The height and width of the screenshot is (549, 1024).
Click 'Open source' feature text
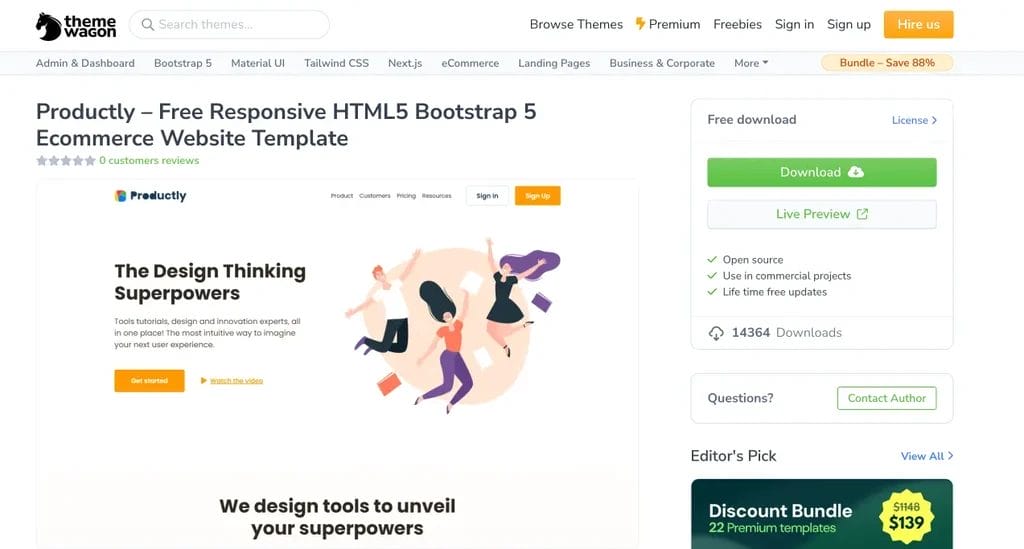[752, 260]
